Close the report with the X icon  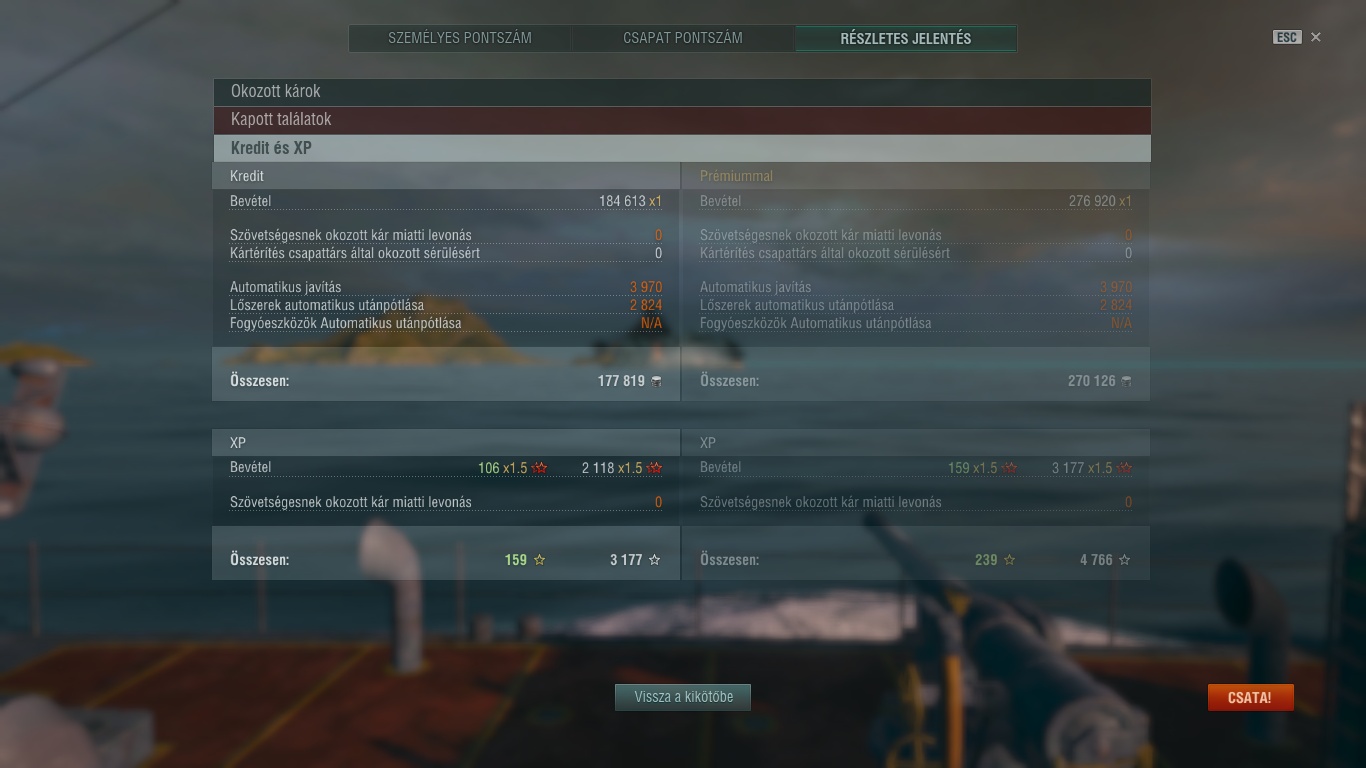point(1316,37)
